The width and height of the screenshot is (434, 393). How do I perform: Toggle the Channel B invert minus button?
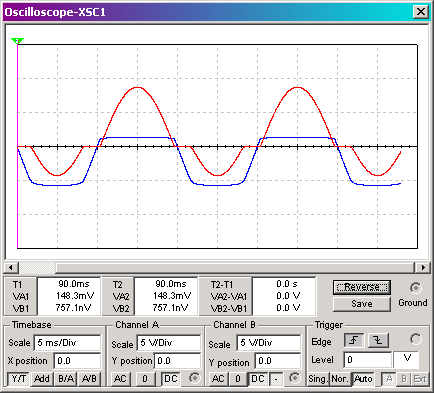click(276, 379)
